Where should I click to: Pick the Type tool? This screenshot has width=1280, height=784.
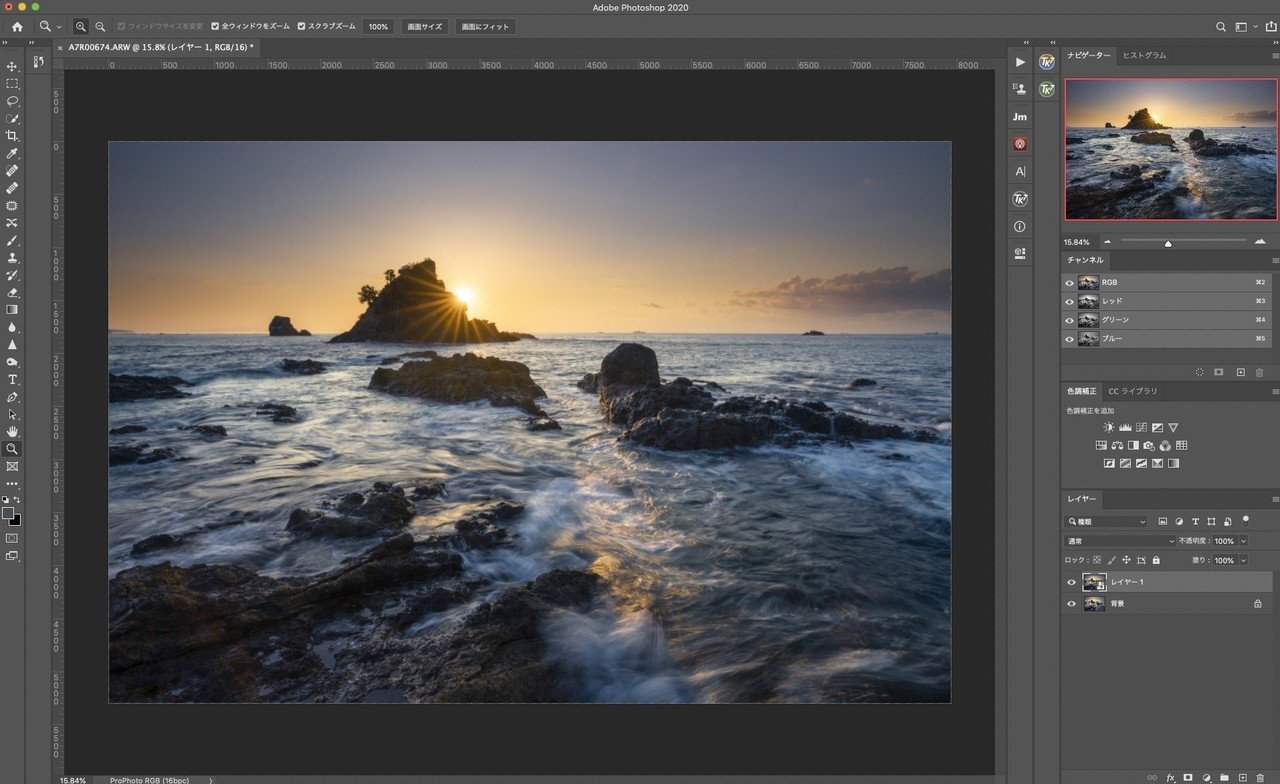pyautogui.click(x=12, y=380)
